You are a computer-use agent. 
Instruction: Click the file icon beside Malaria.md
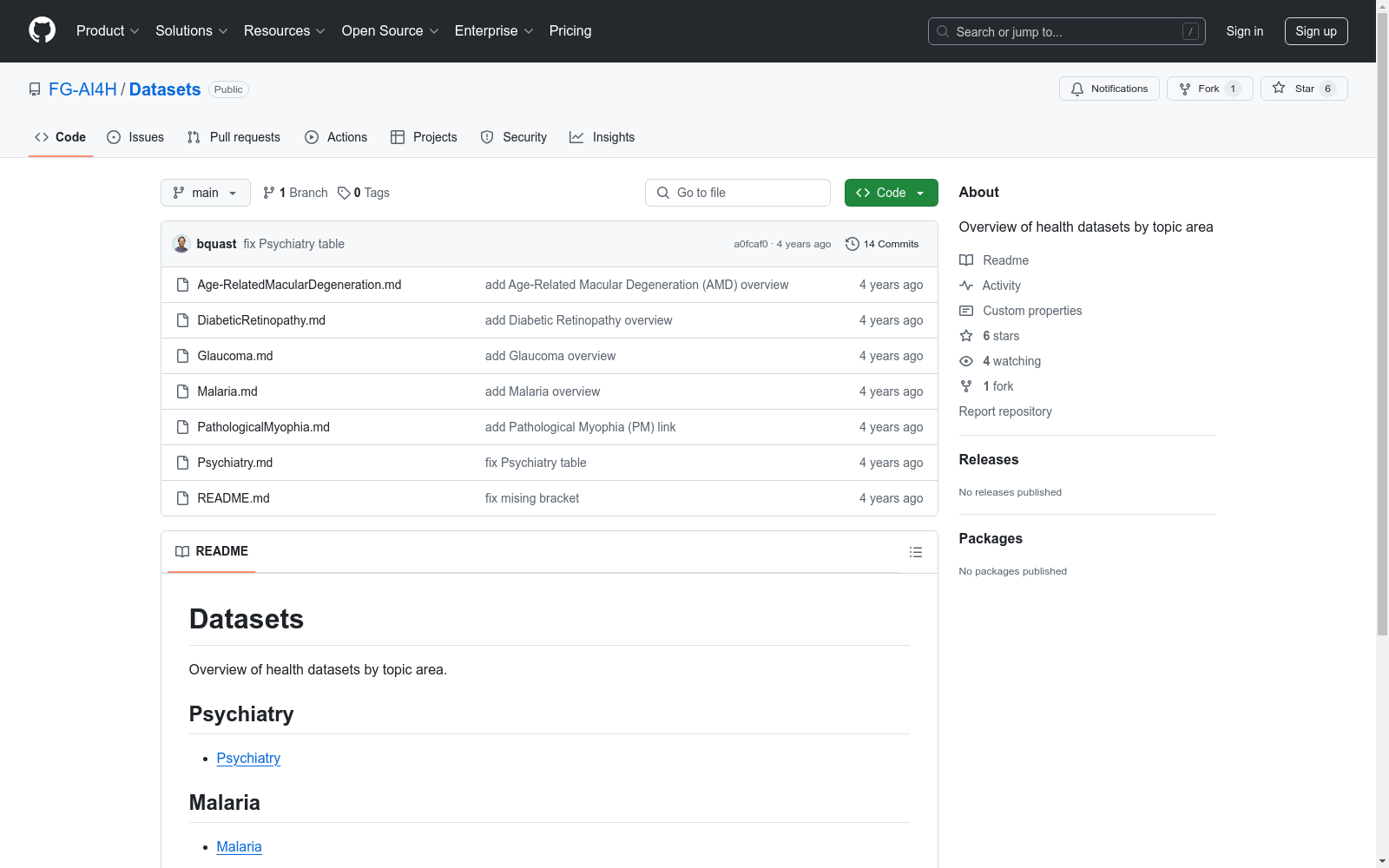tap(182, 391)
